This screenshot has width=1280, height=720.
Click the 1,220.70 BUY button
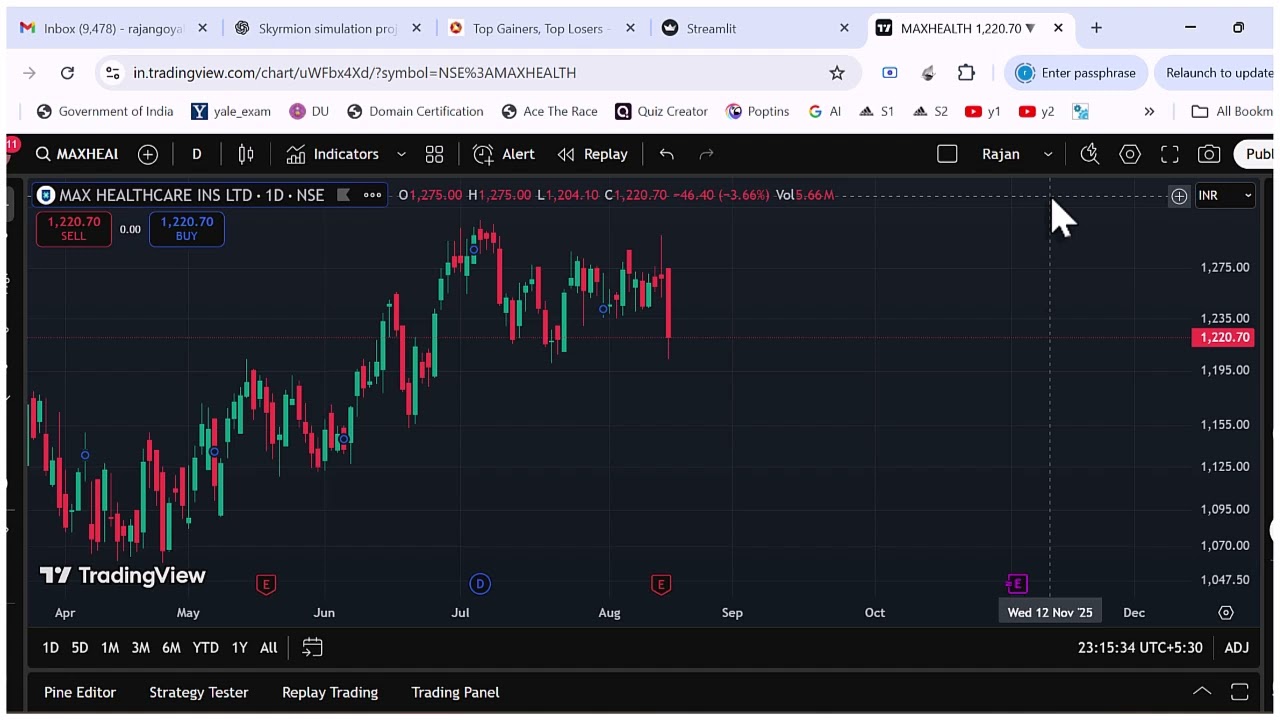coord(186,229)
